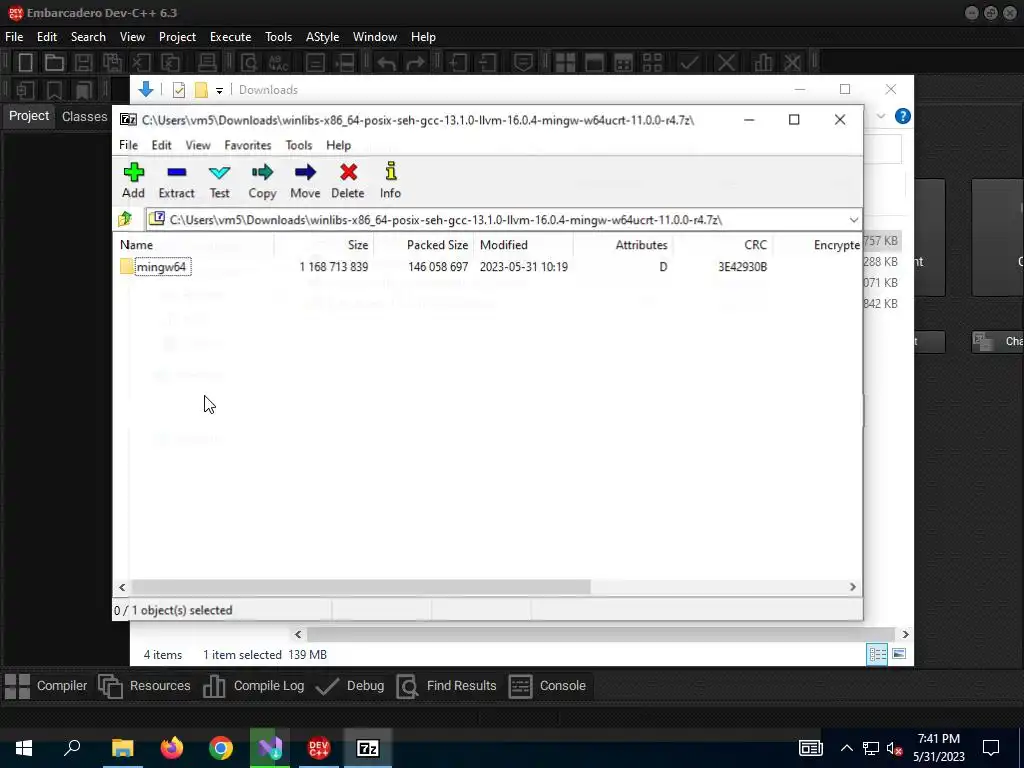Open the Compiler bottom tab
Viewport: 1024px width, 768px height.
click(x=46, y=686)
